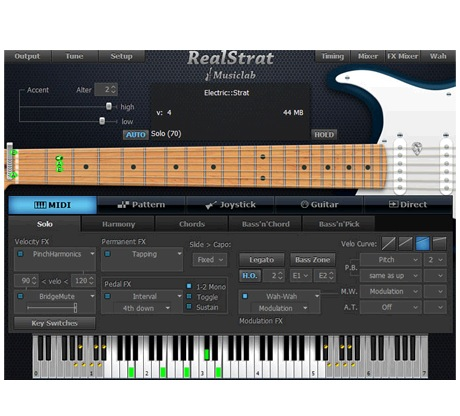Switch to the Pattern tab
Image resolution: width=460 pixels, height=416 pixels.
[x=141, y=205]
